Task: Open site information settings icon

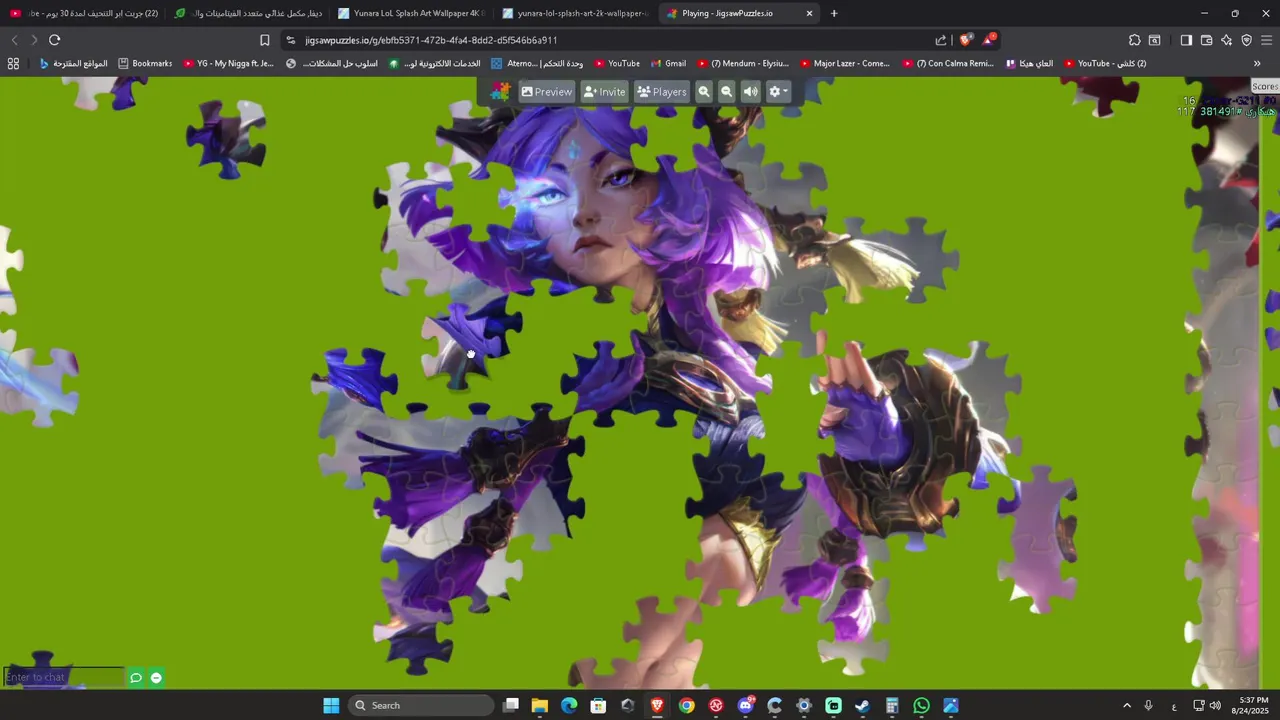Action: click(x=290, y=40)
